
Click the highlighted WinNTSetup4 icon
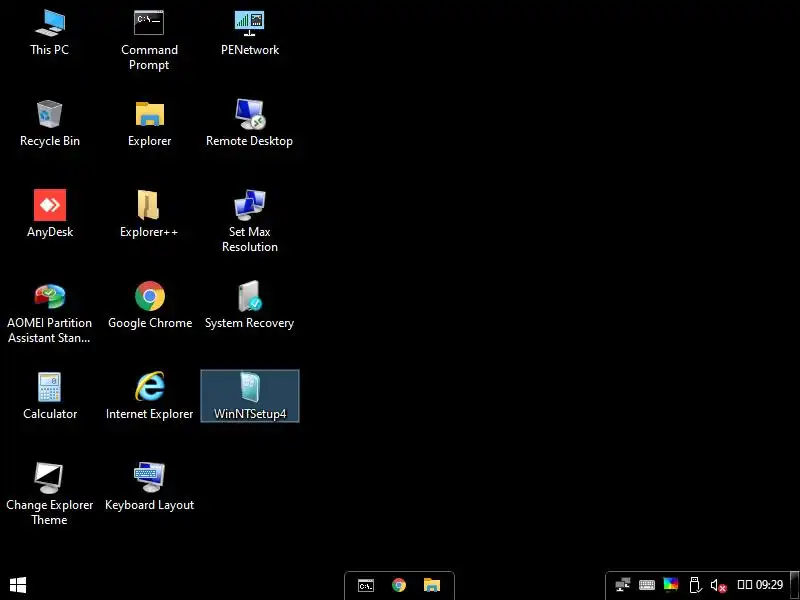[250, 396]
